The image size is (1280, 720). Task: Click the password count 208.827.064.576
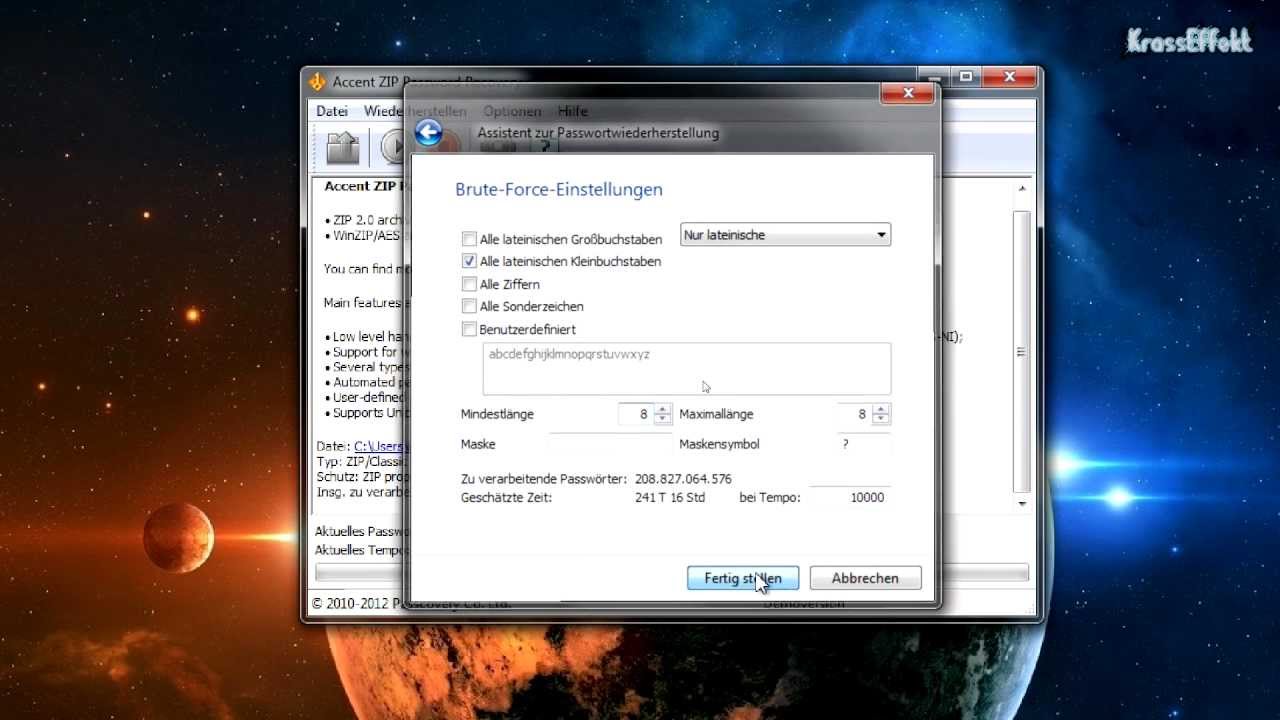click(683, 479)
